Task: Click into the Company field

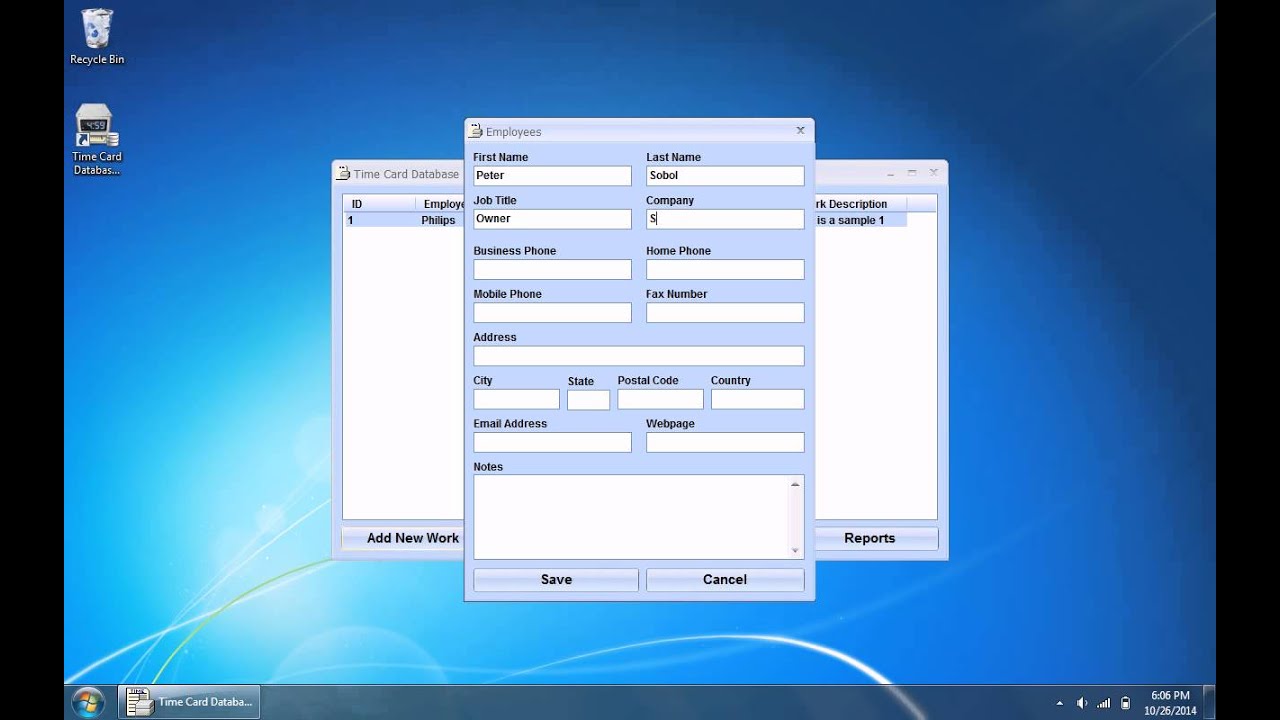Action: (x=725, y=219)
